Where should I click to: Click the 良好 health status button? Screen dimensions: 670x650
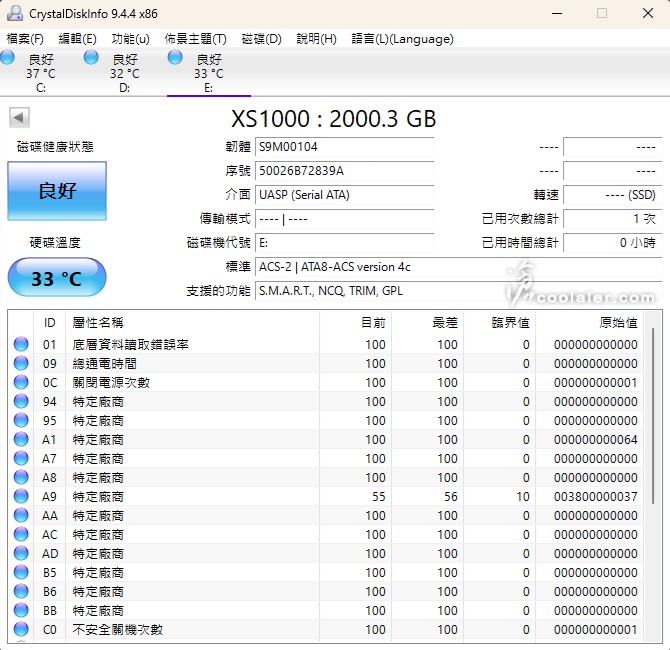coord(57,191)
